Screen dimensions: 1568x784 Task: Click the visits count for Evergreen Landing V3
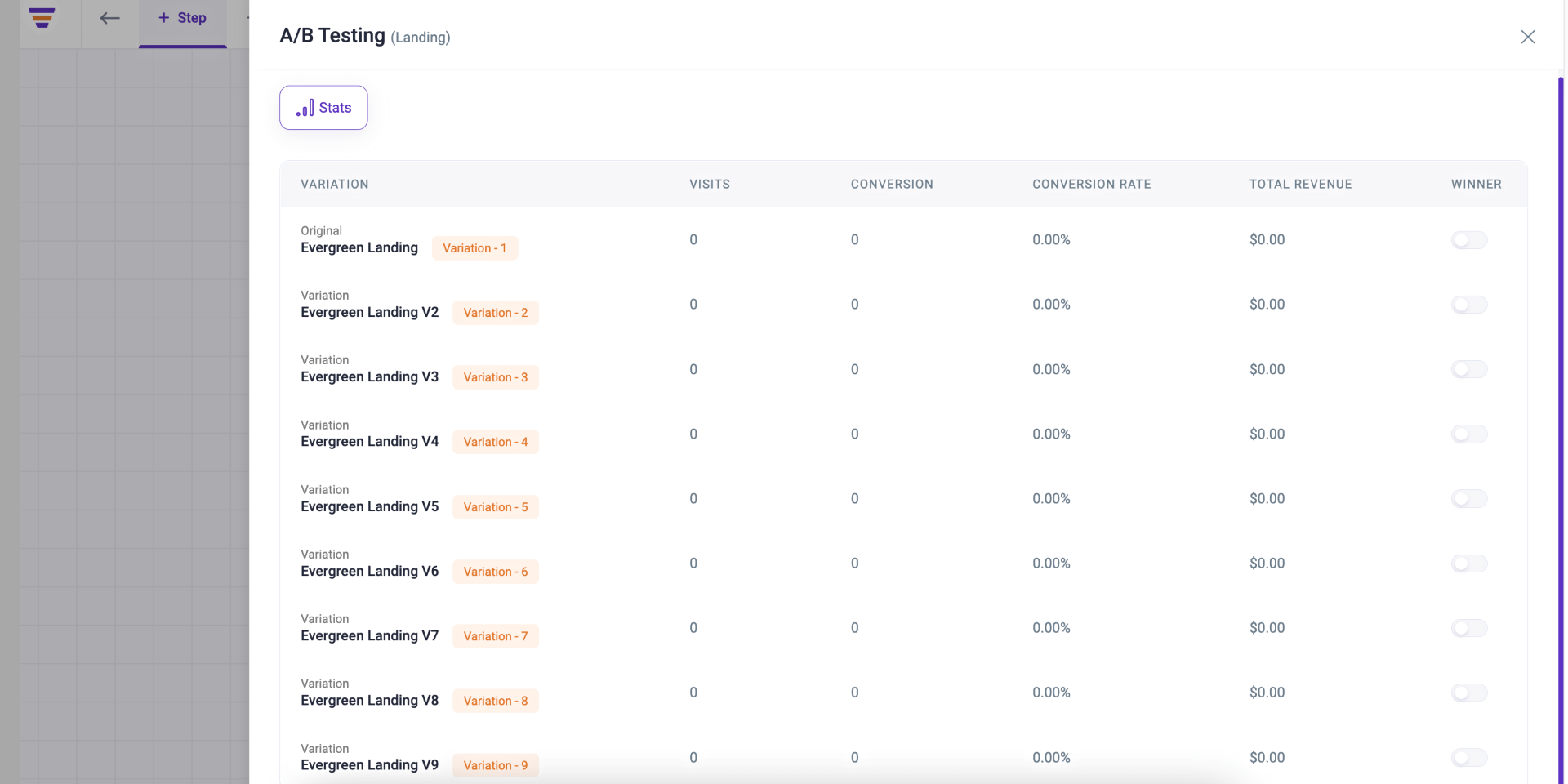click(x=693, y=369)
